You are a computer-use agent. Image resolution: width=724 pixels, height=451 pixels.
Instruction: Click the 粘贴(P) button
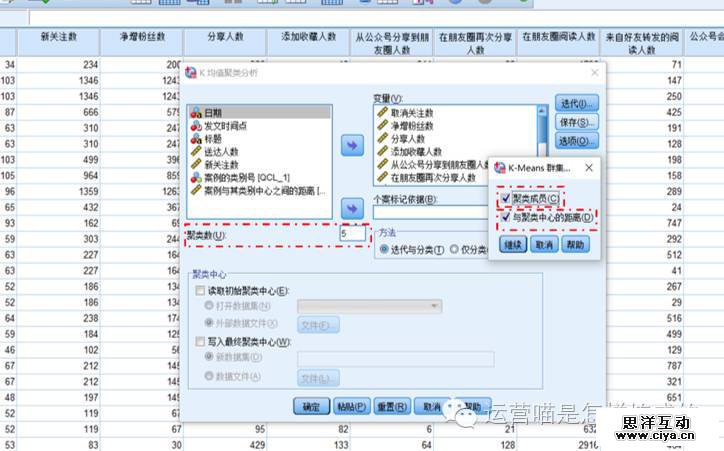pos(351,407)
